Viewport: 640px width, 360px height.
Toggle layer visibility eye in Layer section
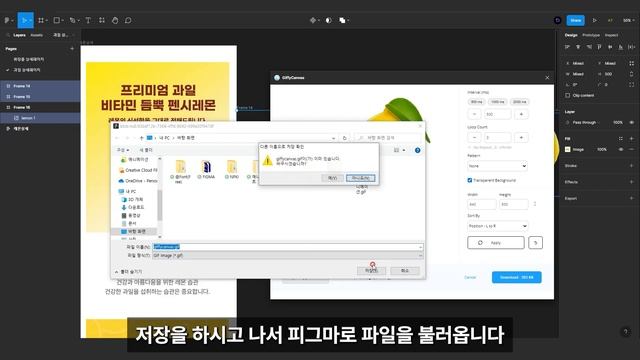tap(631, 122)
